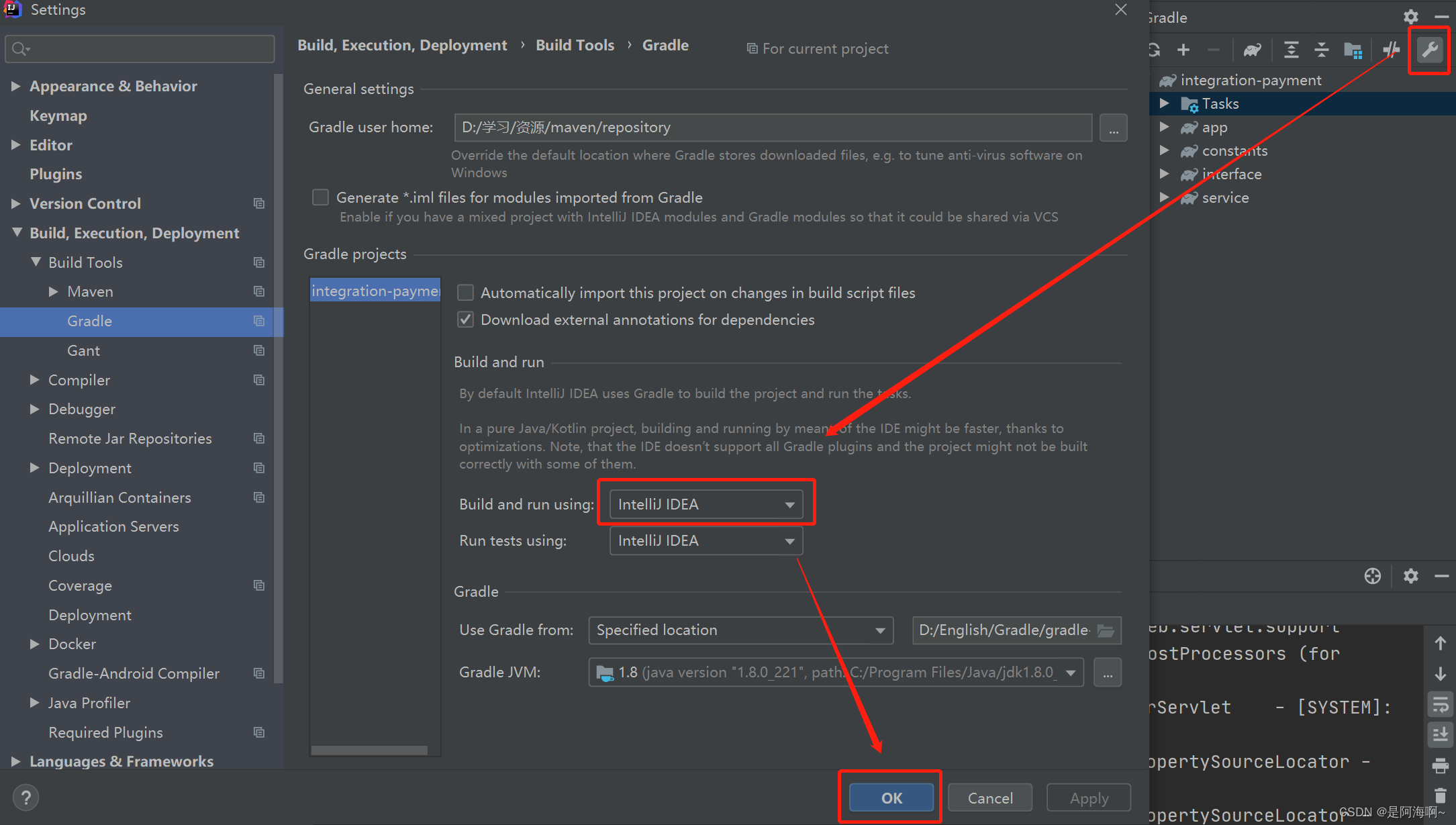Click the Cancel button
This screenshot has height=825, width=1456.
989,797
